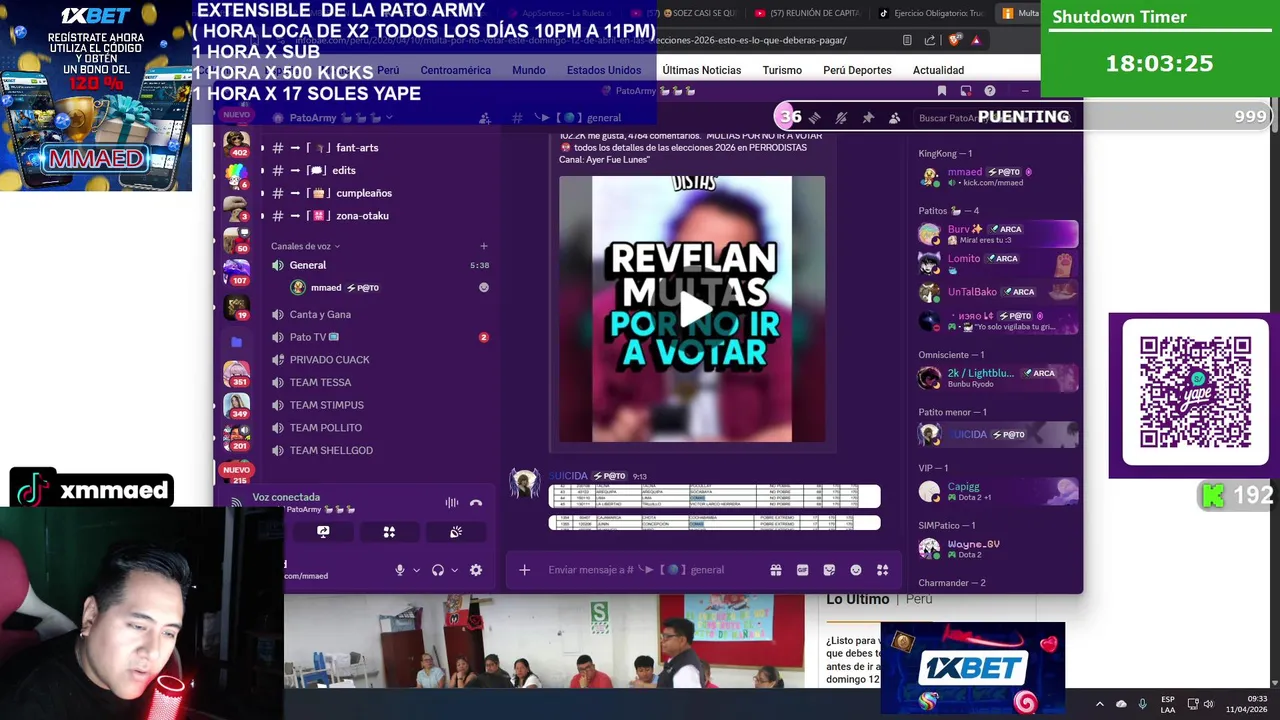Viewport: 1280px width, 720px height.
Task: Open the GIF picker
Action: point(802,570)
